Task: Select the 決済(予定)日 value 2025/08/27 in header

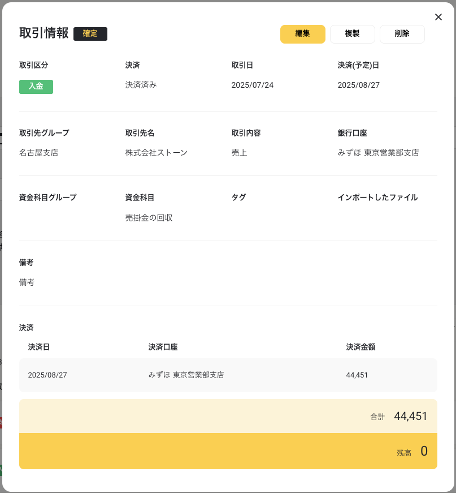Action: coord(358,85)
